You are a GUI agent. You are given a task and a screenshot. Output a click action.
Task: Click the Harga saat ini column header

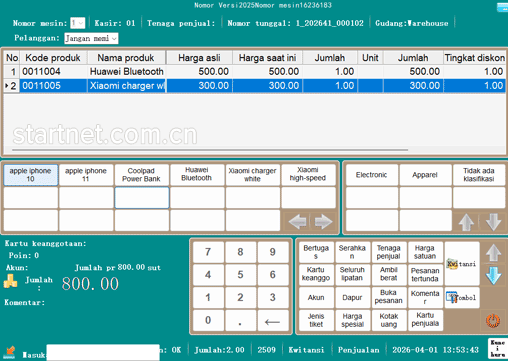(x=267, y=58)
